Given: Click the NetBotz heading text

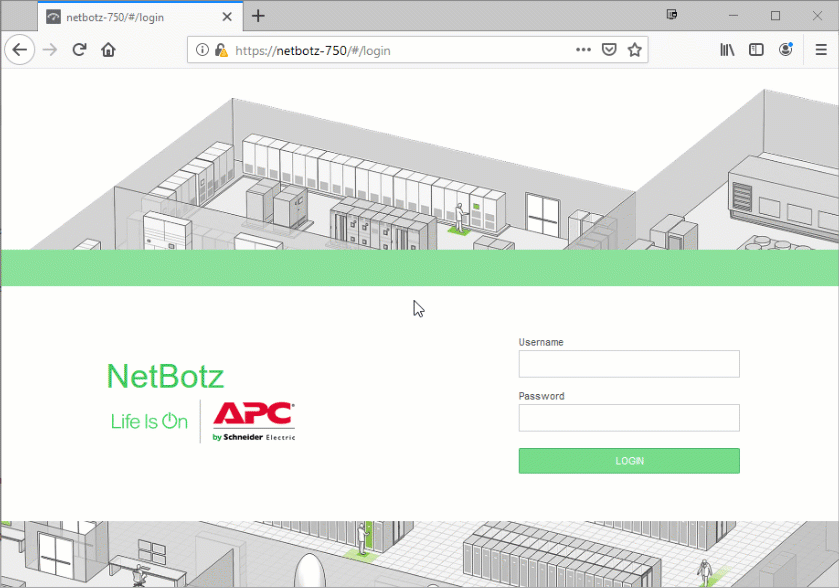Looking at the screenshot, I should 165,376.
